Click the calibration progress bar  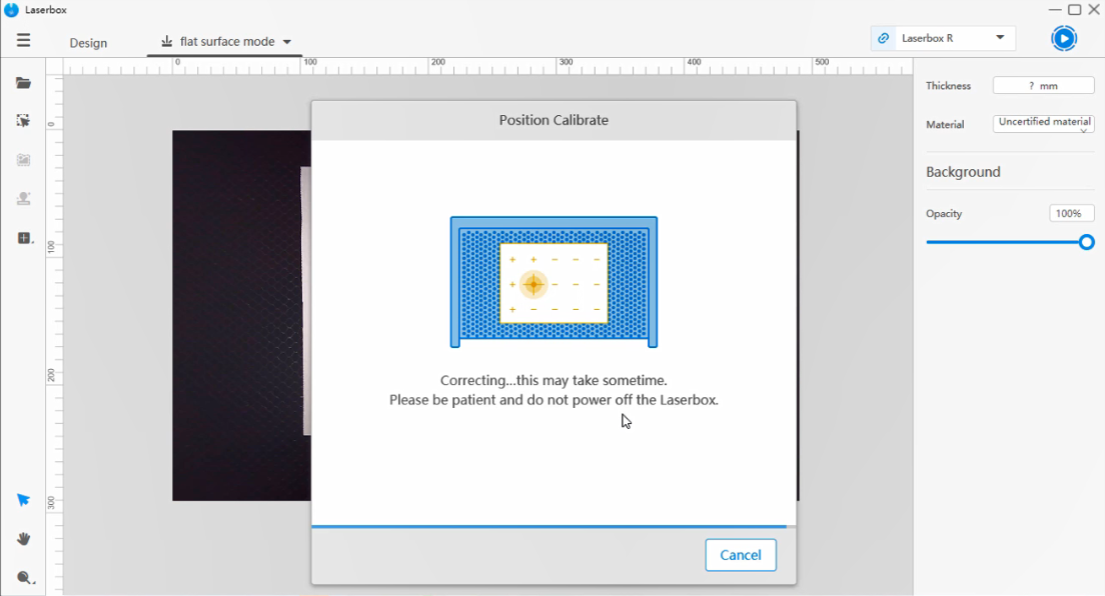point(554,526)
